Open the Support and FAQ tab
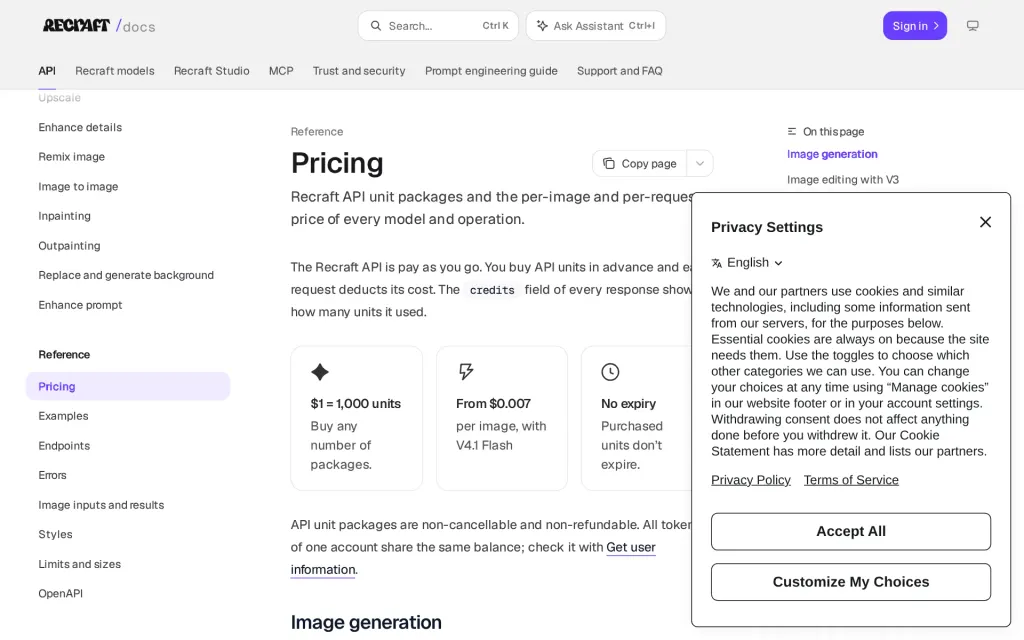The width and height of the screenshot is (1024, 640). click(x=620, y=71)
